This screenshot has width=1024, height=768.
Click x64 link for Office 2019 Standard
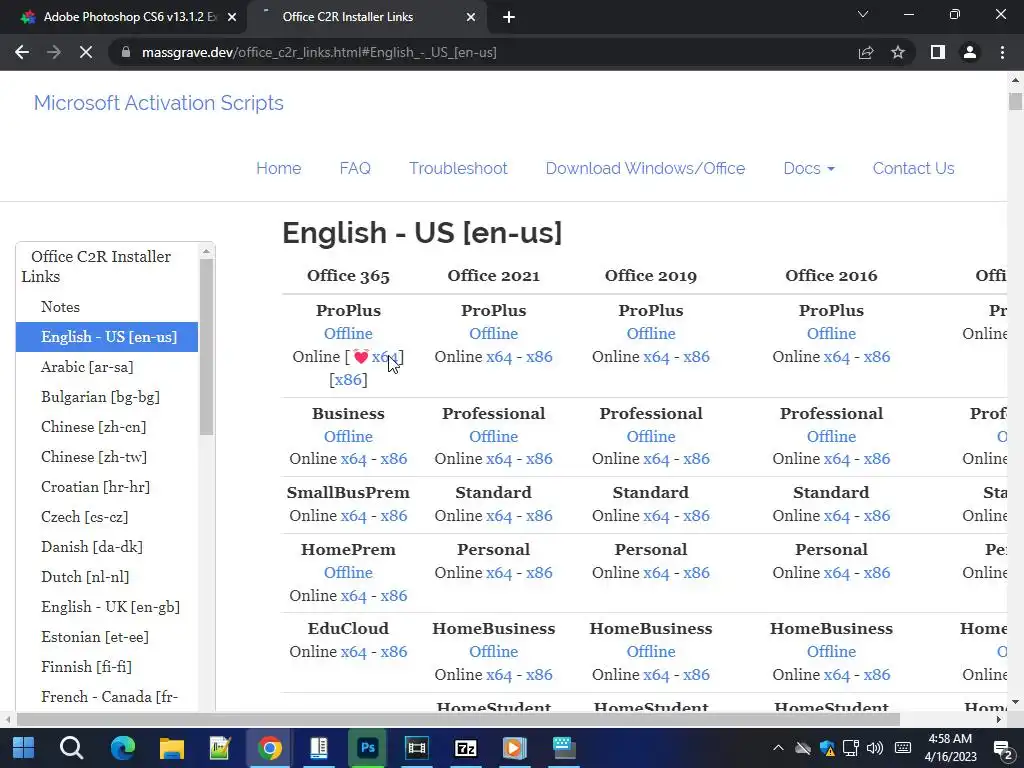[656, 516]
